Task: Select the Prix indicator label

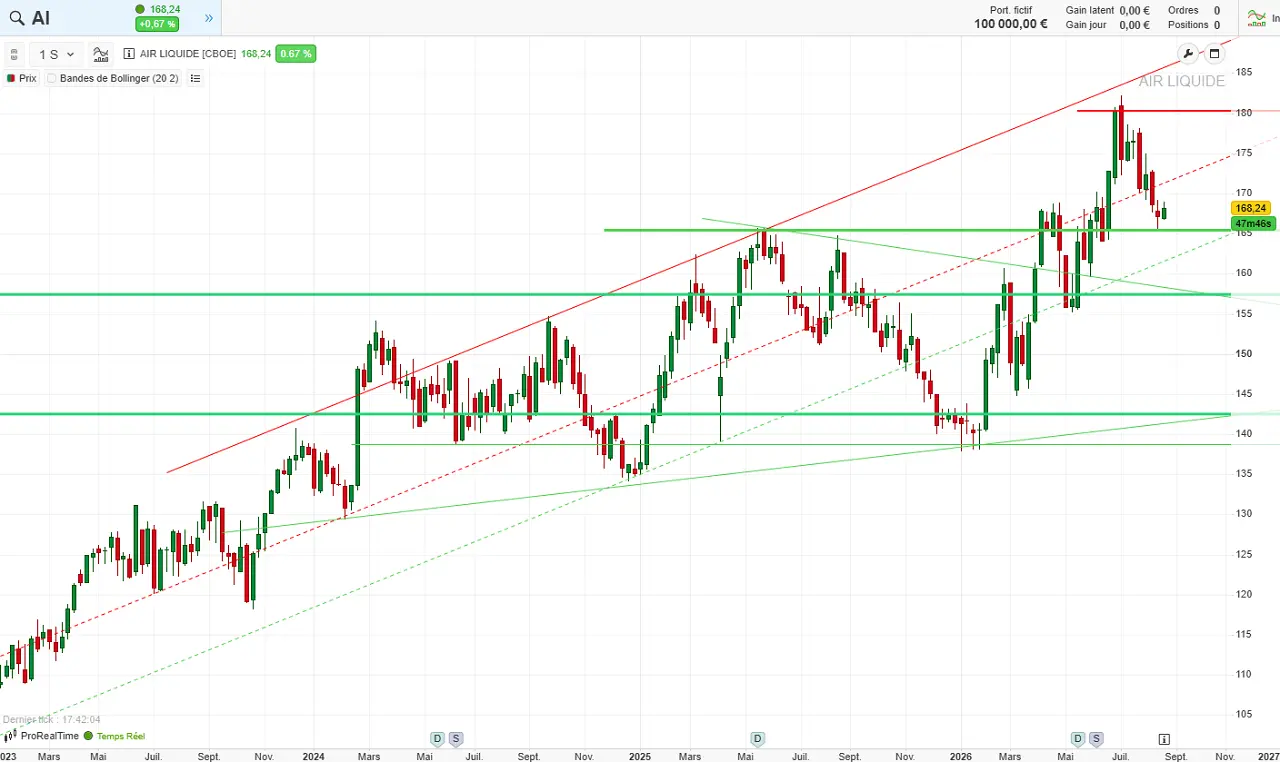Action: click(21, 78)
